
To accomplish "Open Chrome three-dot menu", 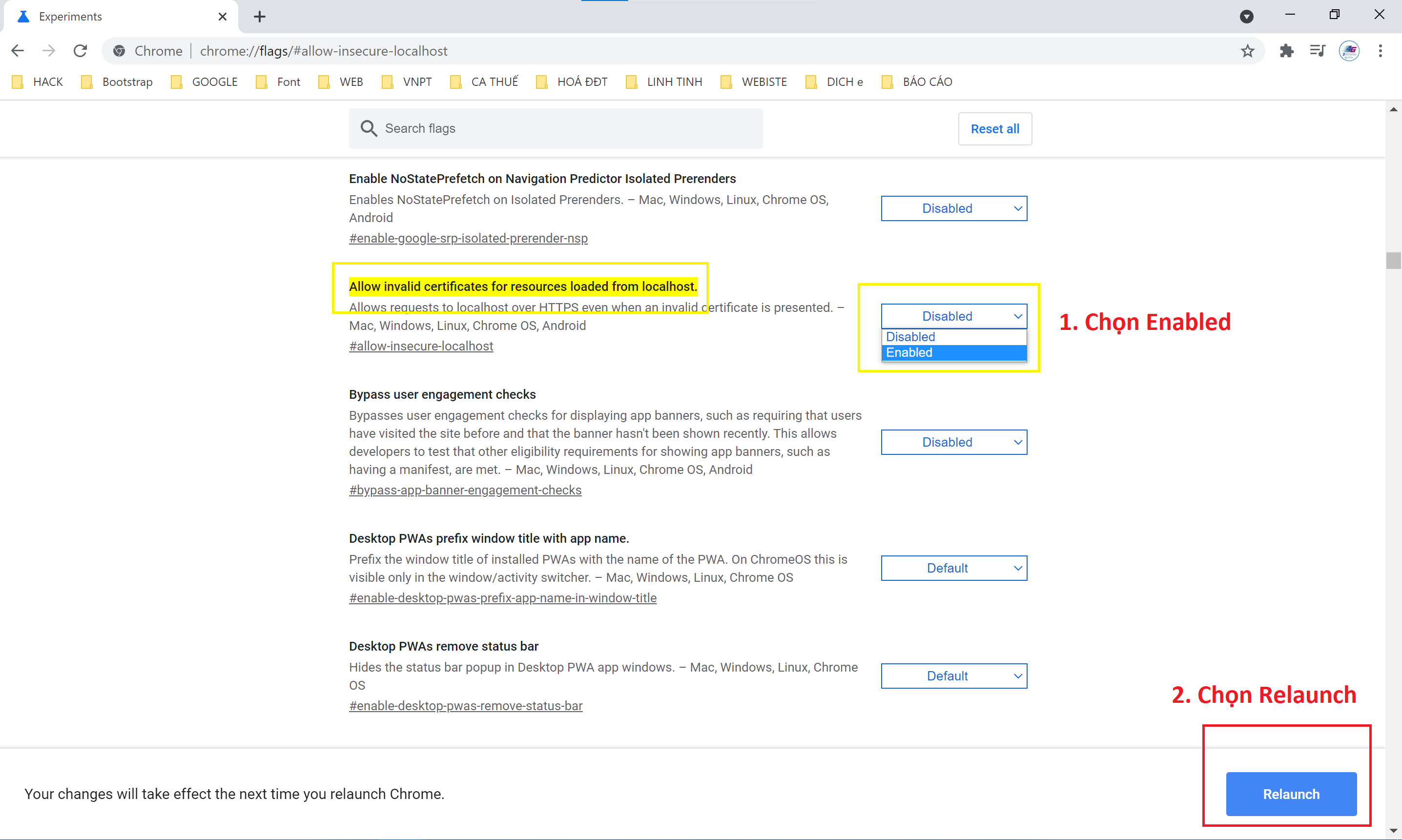I will pyautogui.click(x=1381, y=51).
